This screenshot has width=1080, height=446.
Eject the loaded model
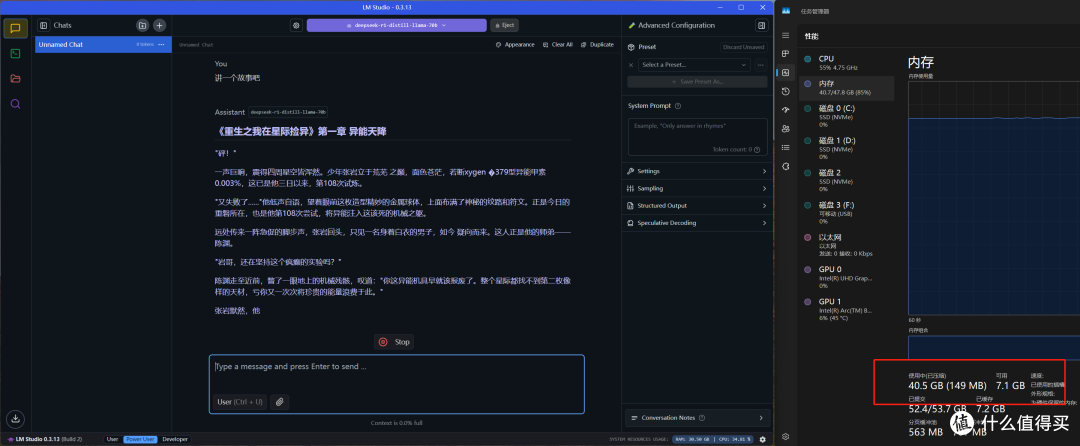(x=504, y=25)
